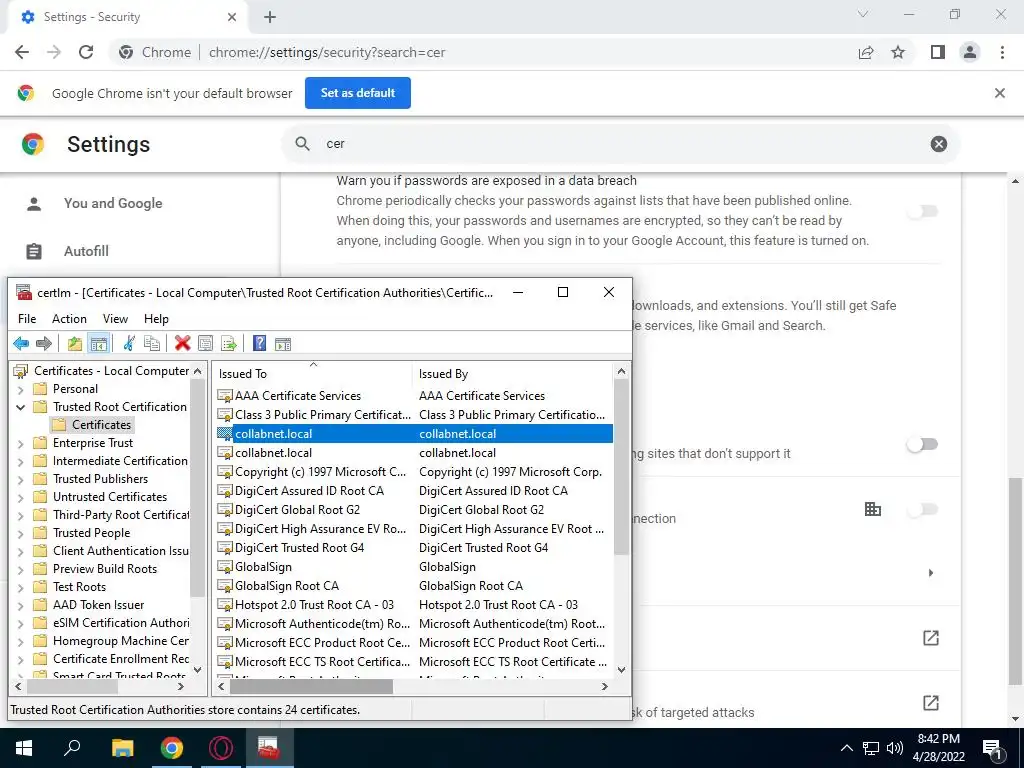The height and width of the screenshot is (768, 1024).
Task: Open external link in targeted attacks row
Action: pyautogui.click(x=931, y=703)
